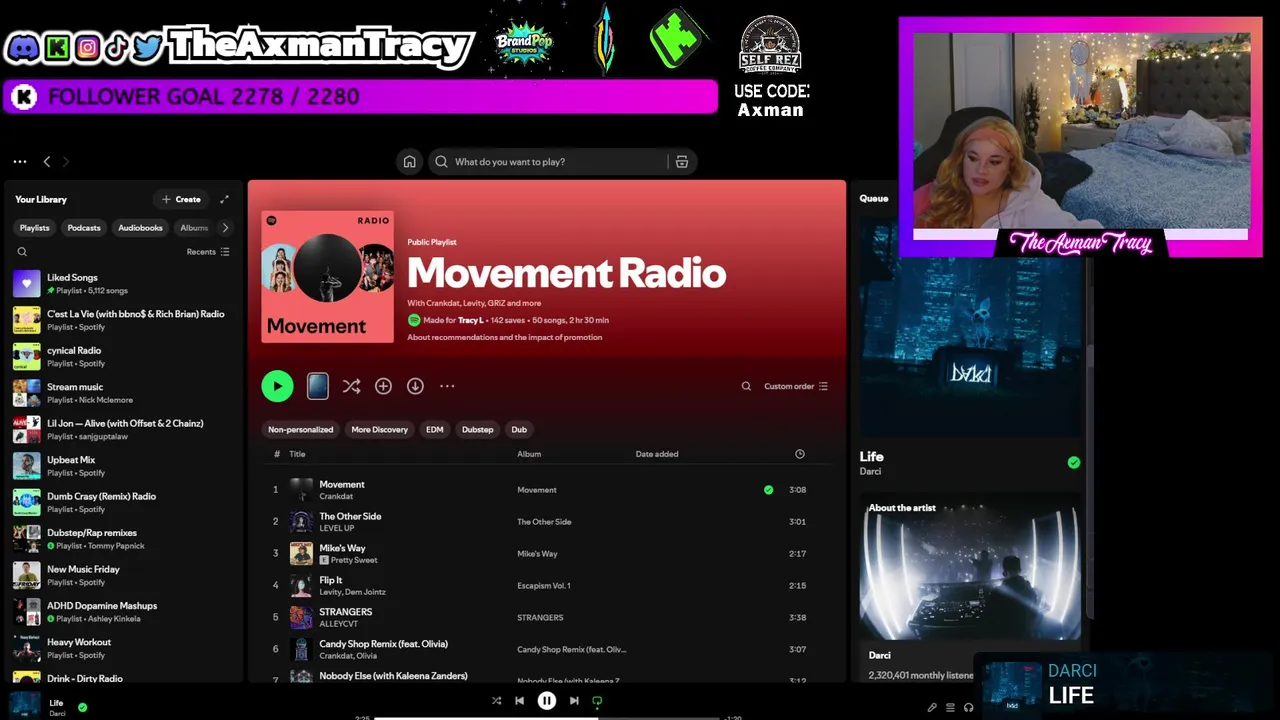Sort by the Title column header
Screen dimensions: 1280x720
(x=297, y=454)
